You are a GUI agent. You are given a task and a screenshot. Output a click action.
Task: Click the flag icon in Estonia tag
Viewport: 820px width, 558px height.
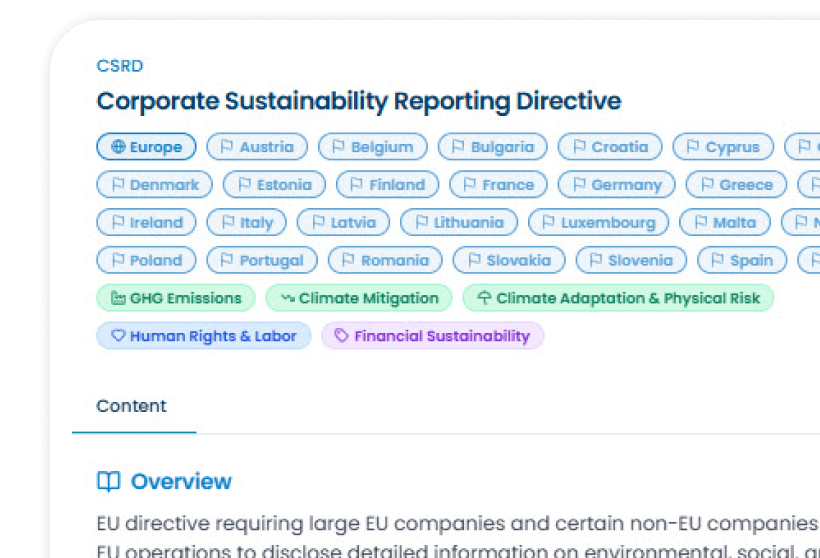244,184
